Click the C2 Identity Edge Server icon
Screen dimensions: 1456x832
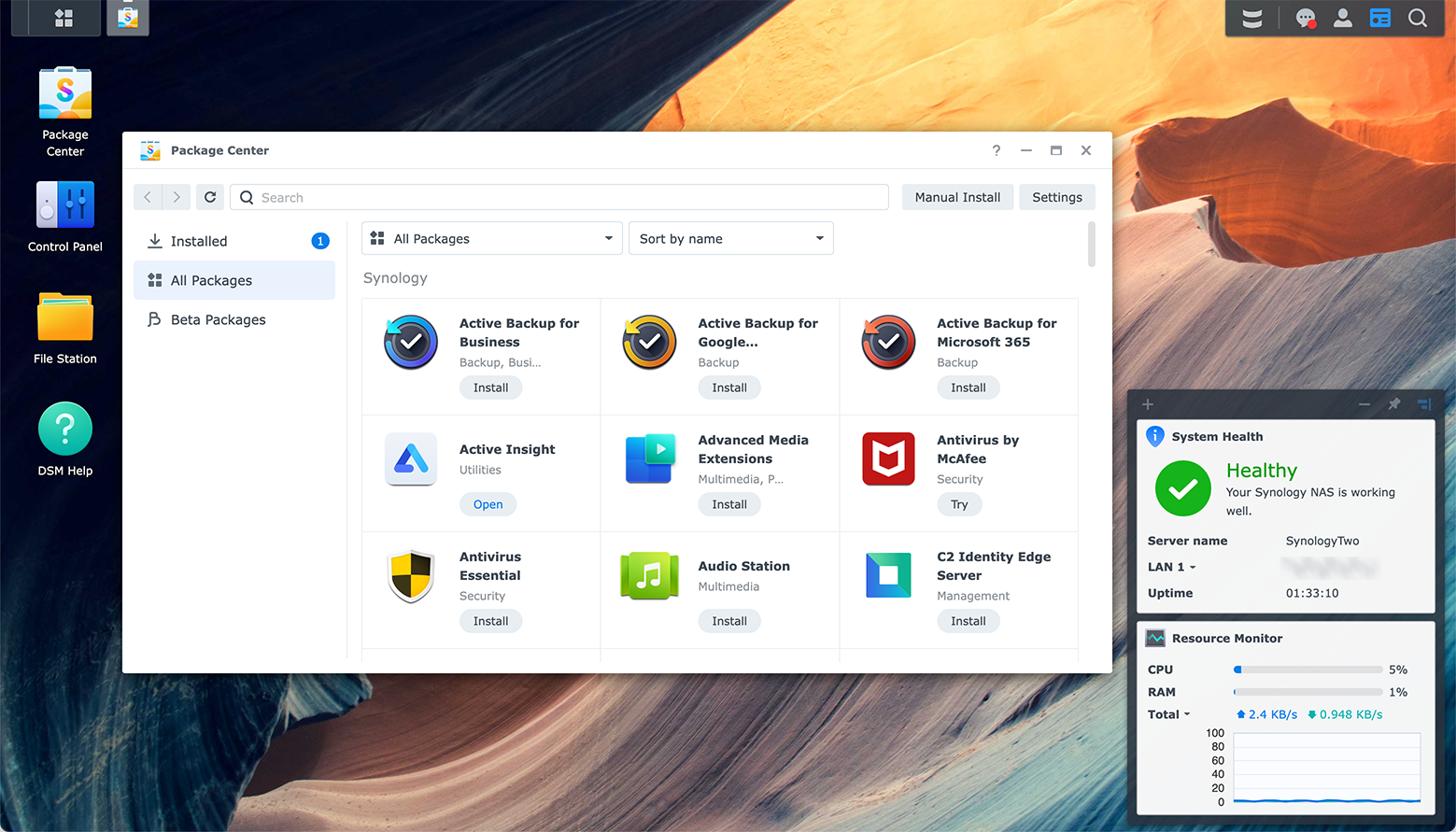click(x=889, y=575)
